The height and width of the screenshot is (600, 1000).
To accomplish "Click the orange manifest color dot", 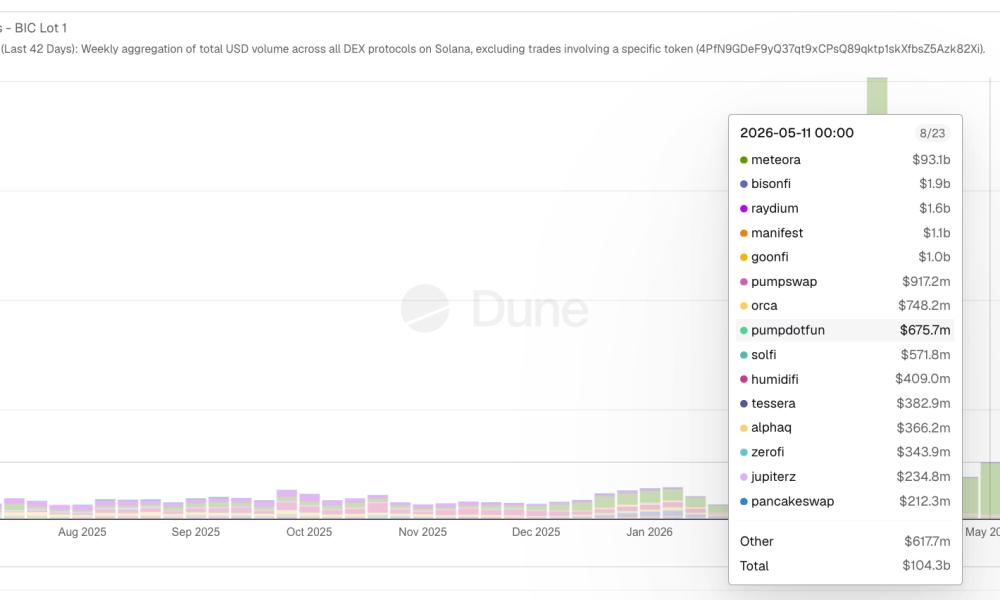I will click(744, 233).
